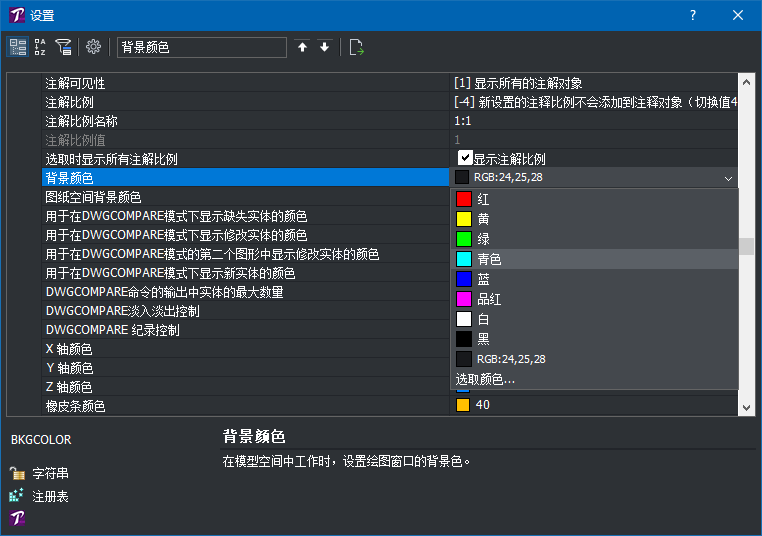762x536 pixels.
Task: Click the search field containing 背景颜色
Action: click(201, 47)
